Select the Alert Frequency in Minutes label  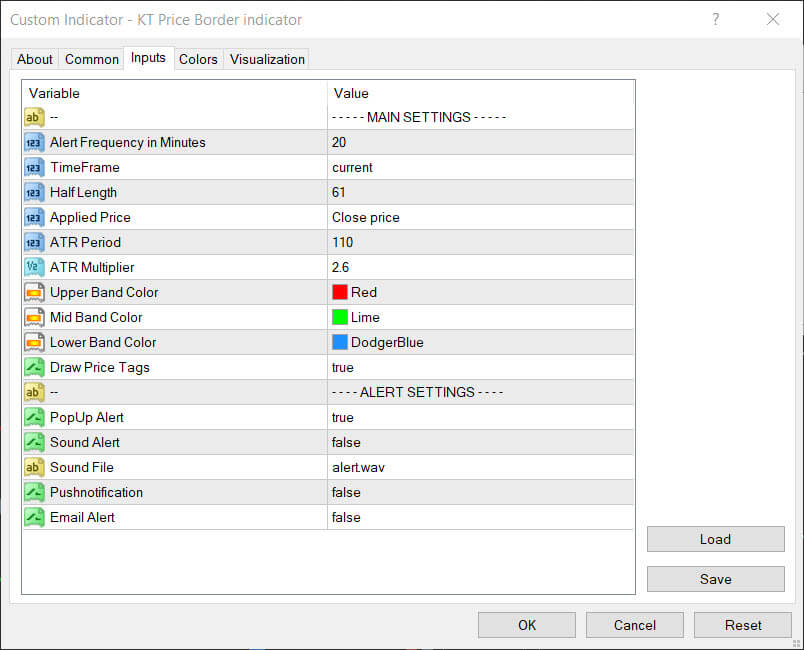coord(128,143)
